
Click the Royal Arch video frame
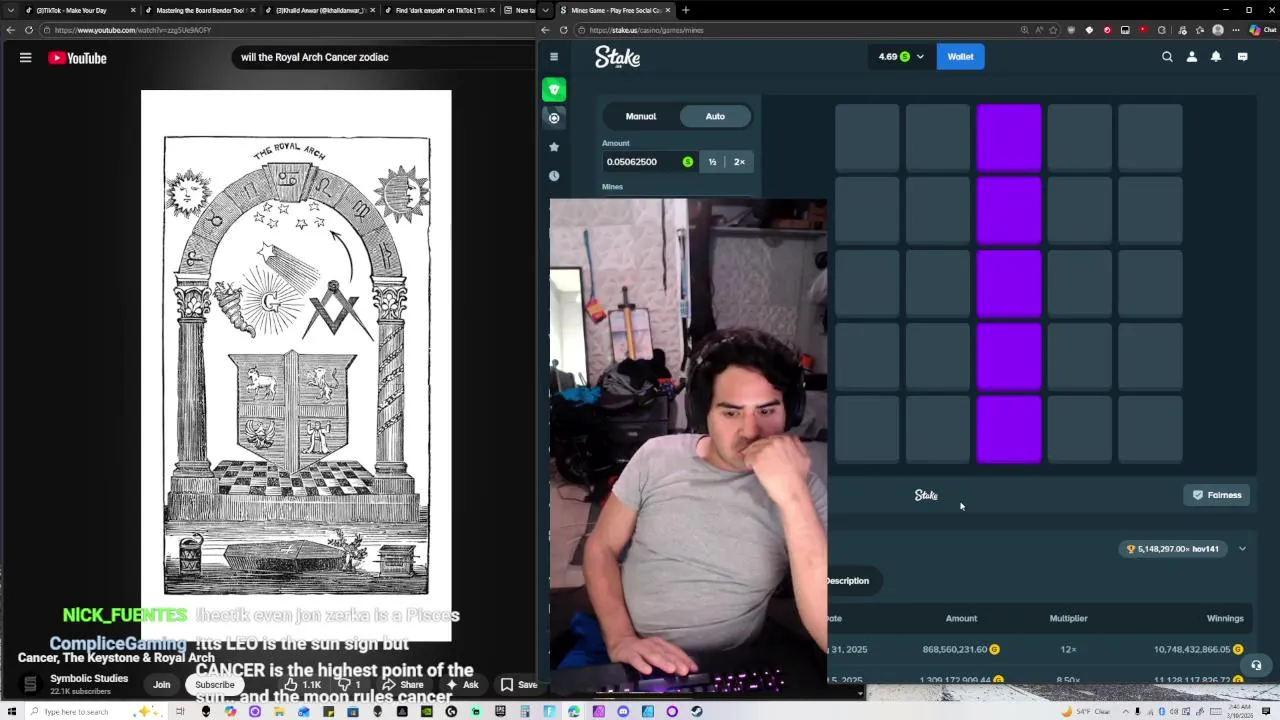296,365
